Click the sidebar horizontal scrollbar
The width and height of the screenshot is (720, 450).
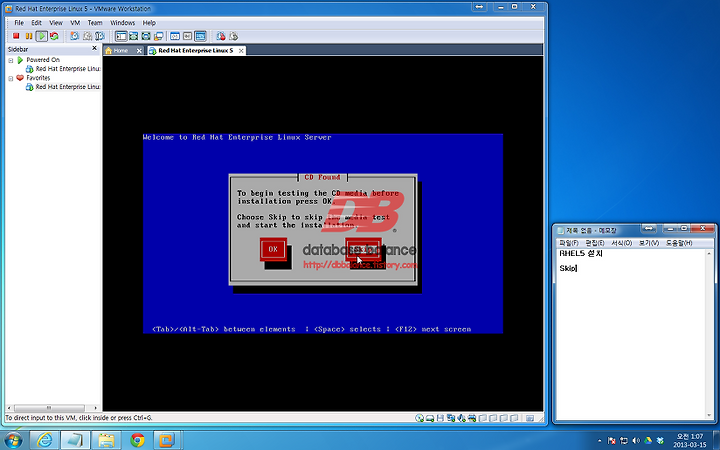[52, 408]
